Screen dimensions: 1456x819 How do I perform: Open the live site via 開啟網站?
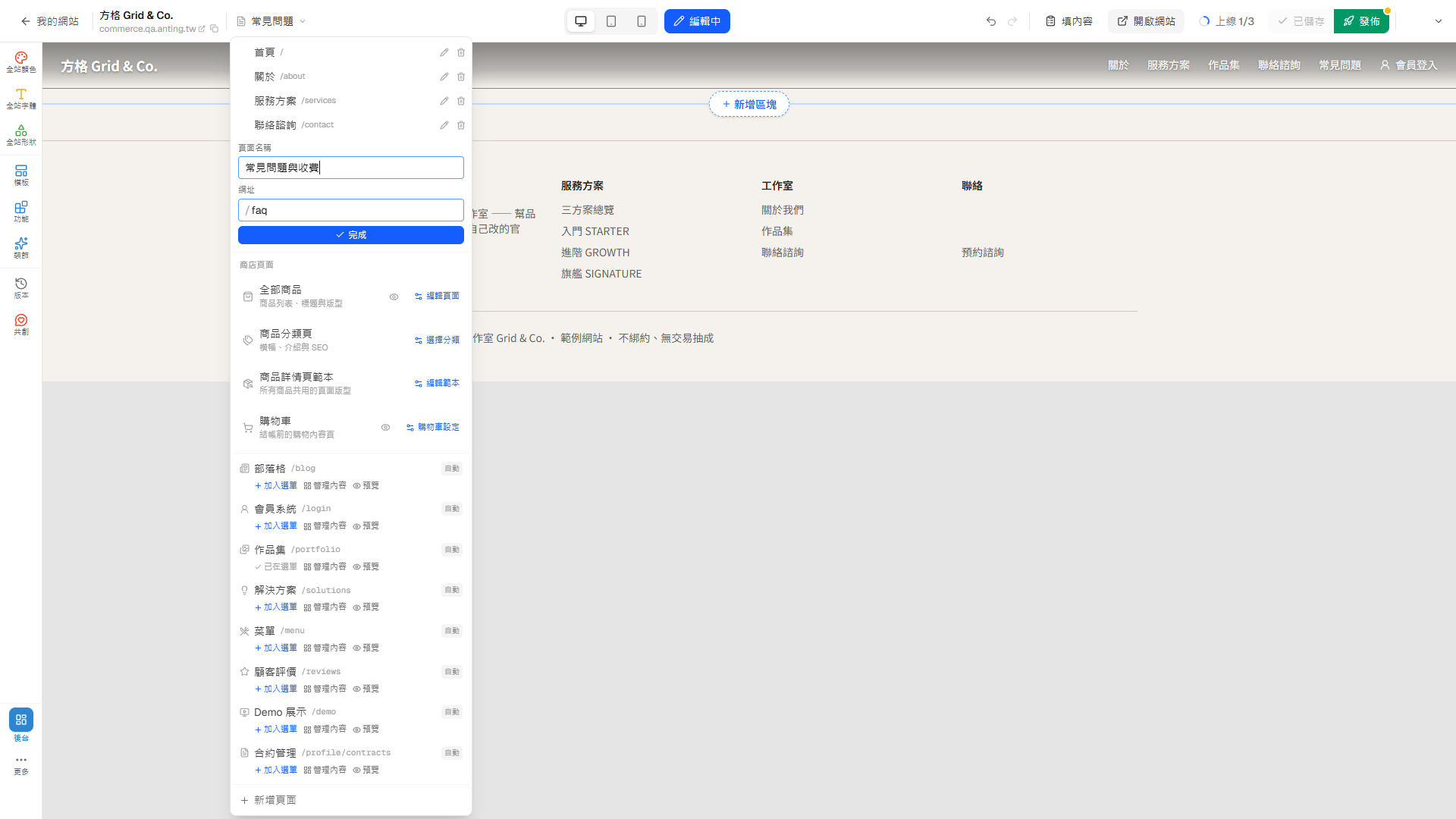point(1147,21)
